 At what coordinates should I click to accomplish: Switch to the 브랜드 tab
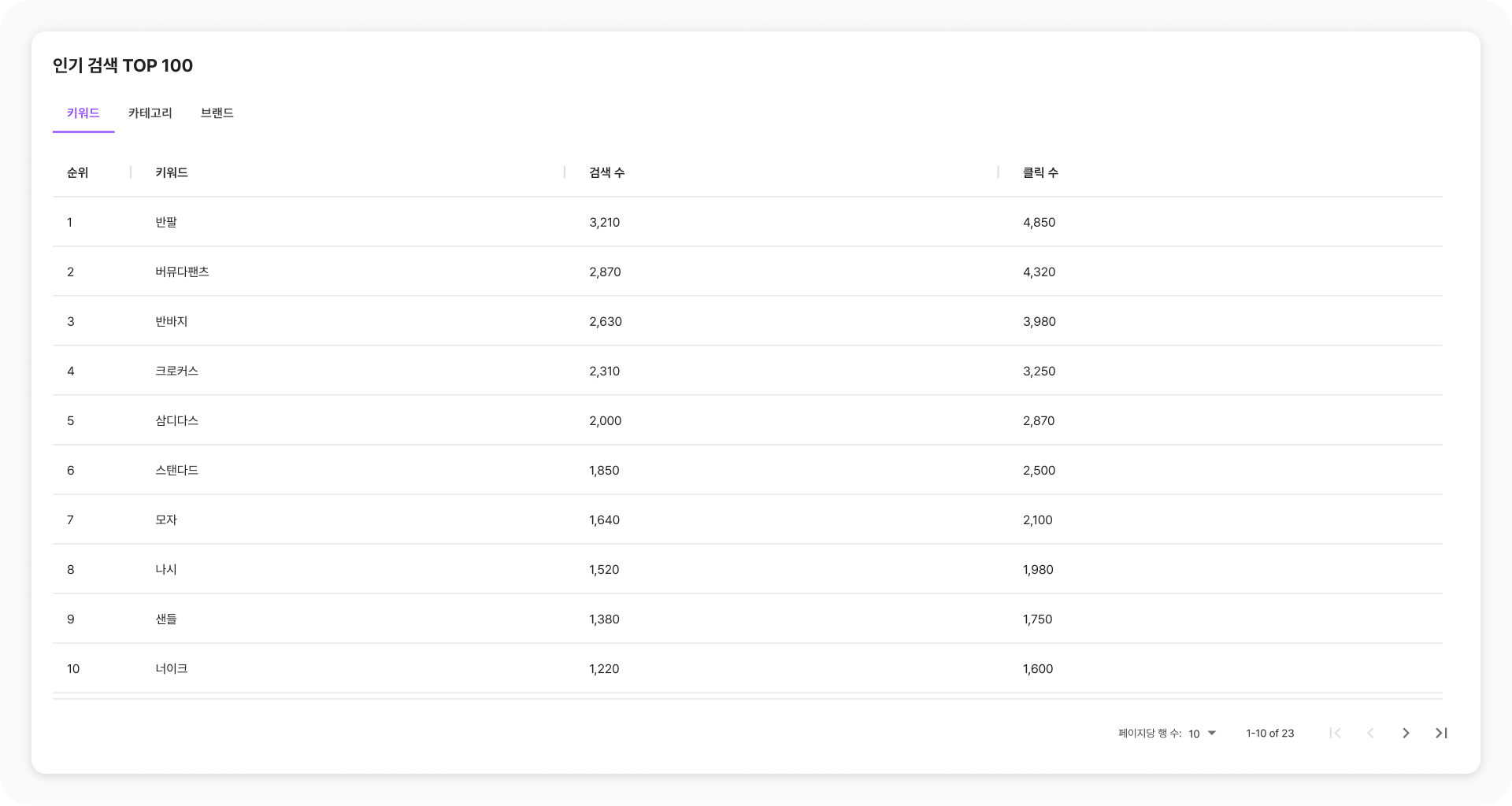point(217,113)
